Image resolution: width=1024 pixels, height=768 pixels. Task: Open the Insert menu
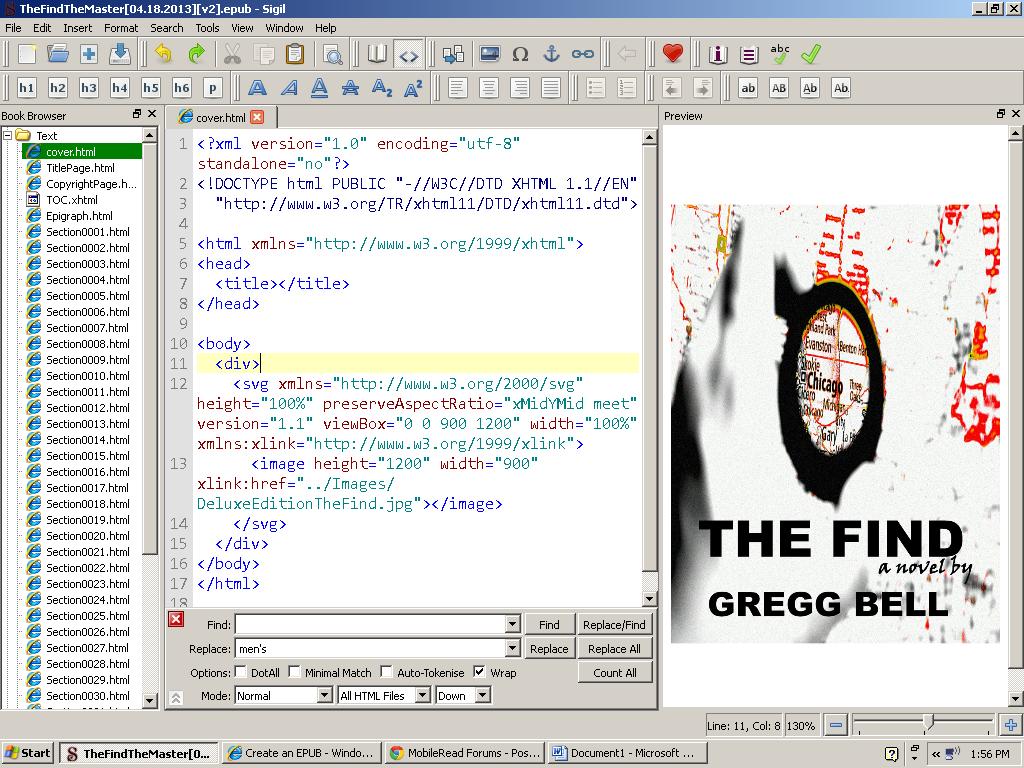point(77,28)
